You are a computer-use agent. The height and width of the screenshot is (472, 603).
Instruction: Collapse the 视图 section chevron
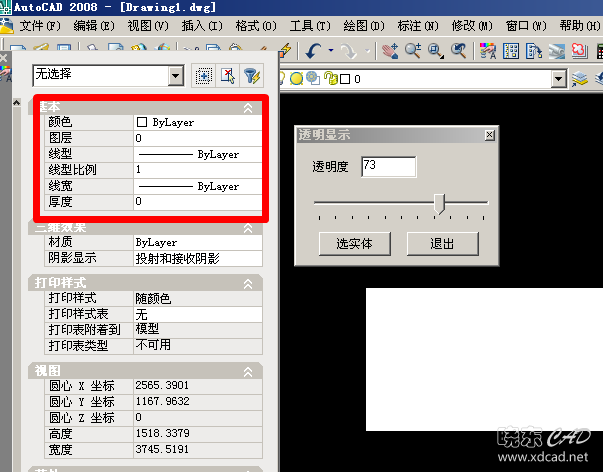(248, 372)
